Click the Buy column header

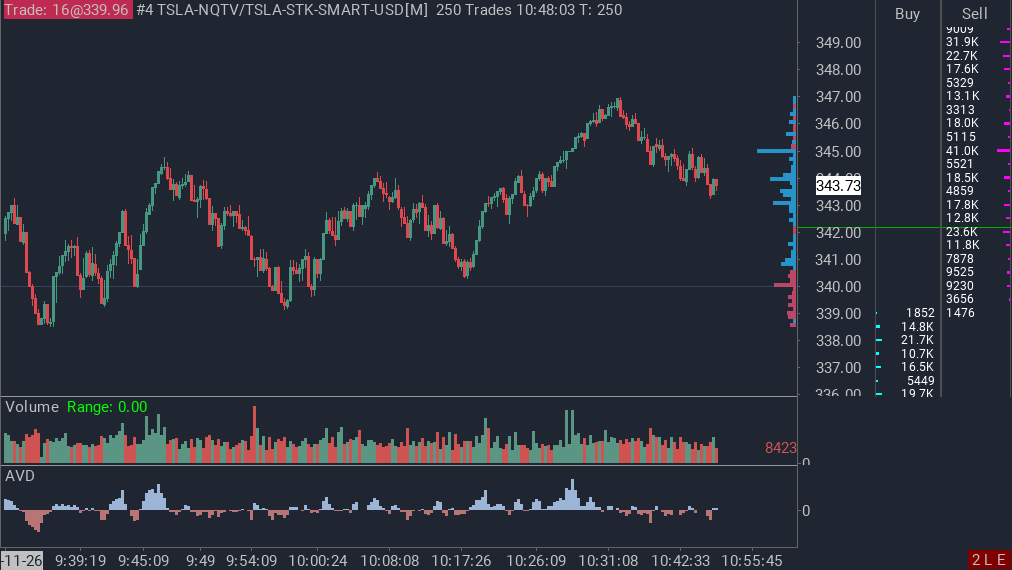coord(907,14)
